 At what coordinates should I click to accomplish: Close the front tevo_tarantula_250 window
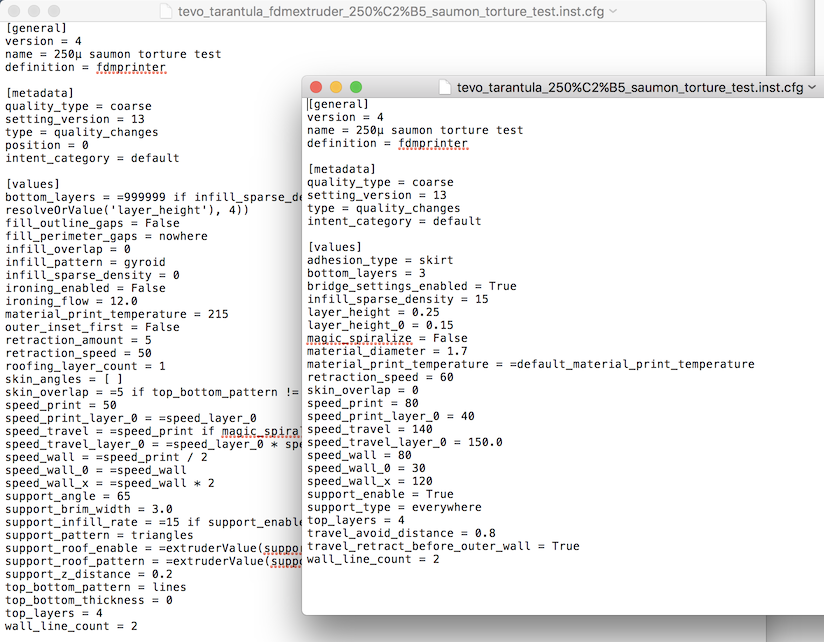[x=316, y=87]
